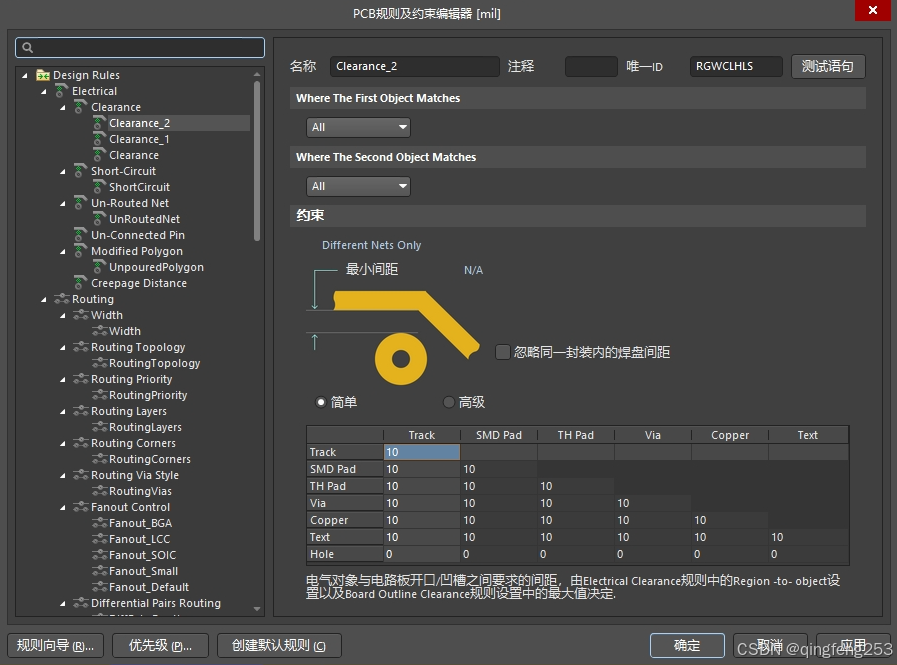Collapse the Clearance rule group

[x=62, y=107]
